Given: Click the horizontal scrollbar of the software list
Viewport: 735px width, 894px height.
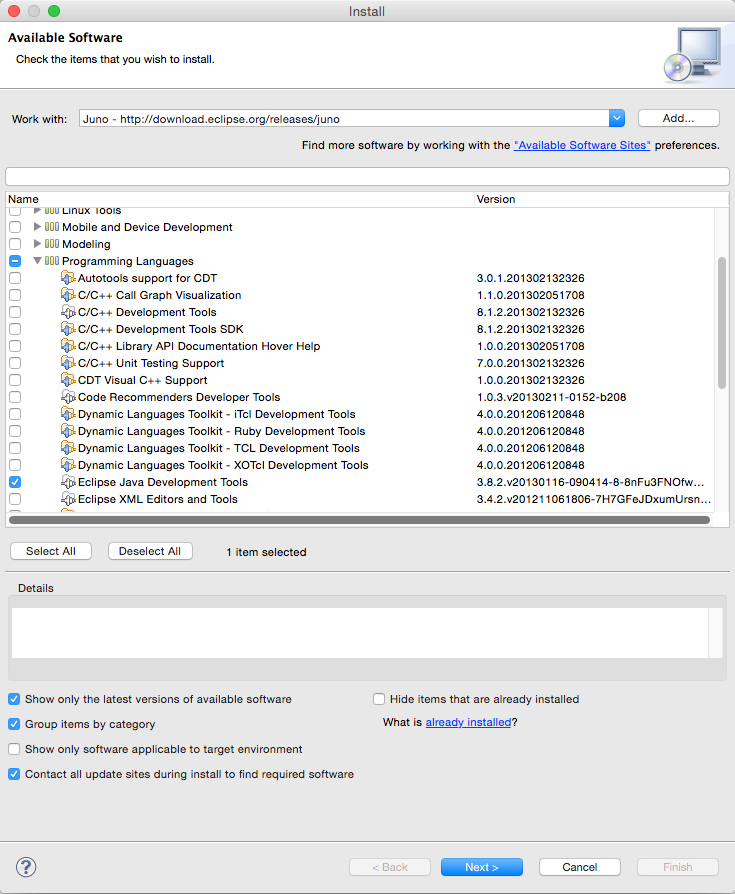Looking at the screenshot, I should (x=359, y=520).
